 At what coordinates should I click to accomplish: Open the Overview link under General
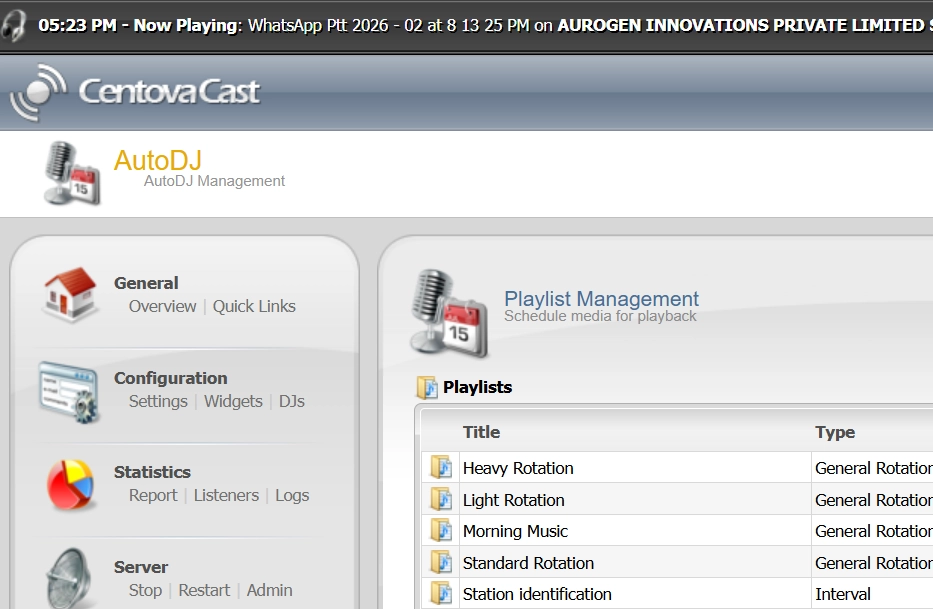click(x=162, y=306)
